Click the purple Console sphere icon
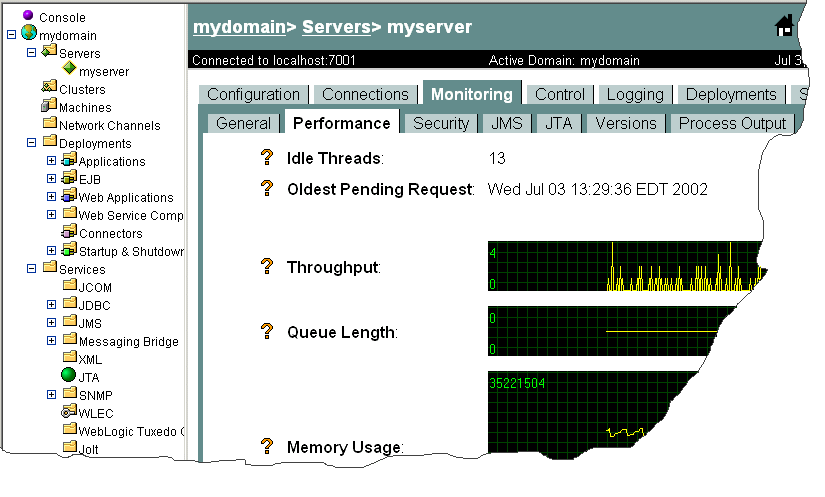 click(28, 15)
